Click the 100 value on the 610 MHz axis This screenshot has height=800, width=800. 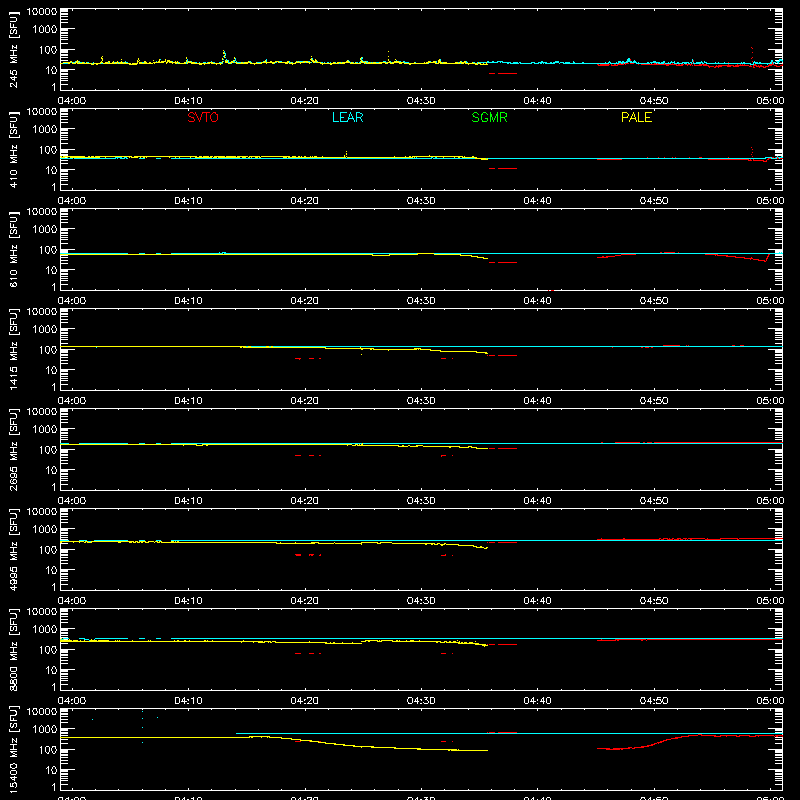pos(48,250)
